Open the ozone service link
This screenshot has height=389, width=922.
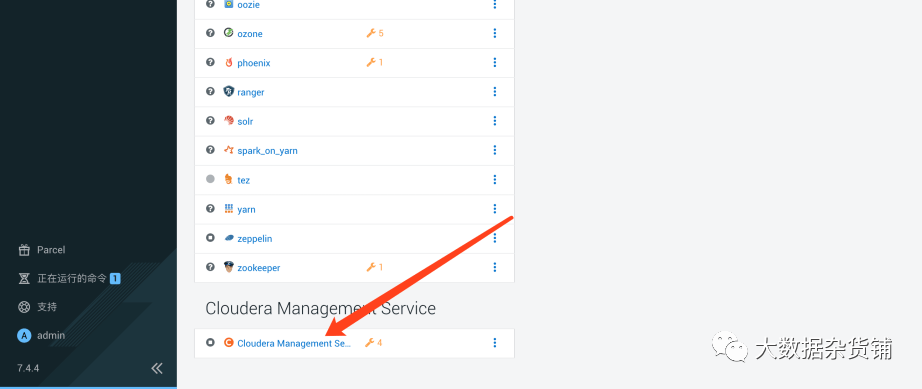point(250,33)
